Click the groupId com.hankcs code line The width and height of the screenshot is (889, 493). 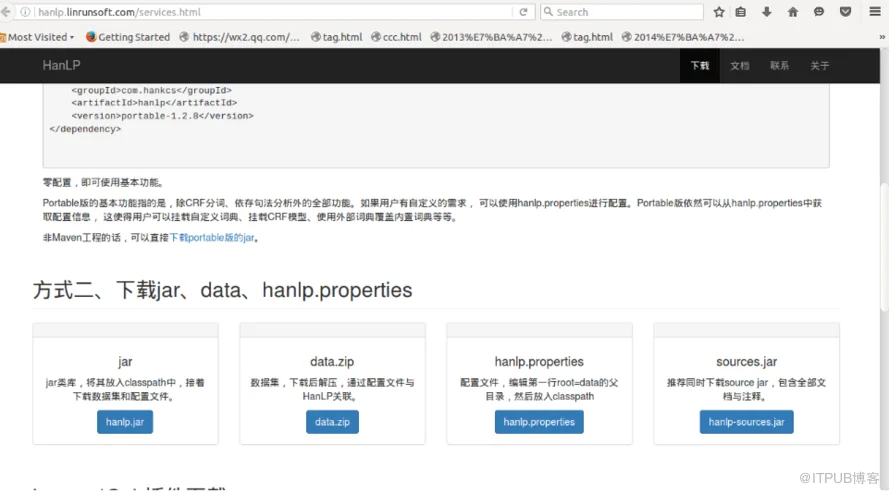tap(151, 90)
